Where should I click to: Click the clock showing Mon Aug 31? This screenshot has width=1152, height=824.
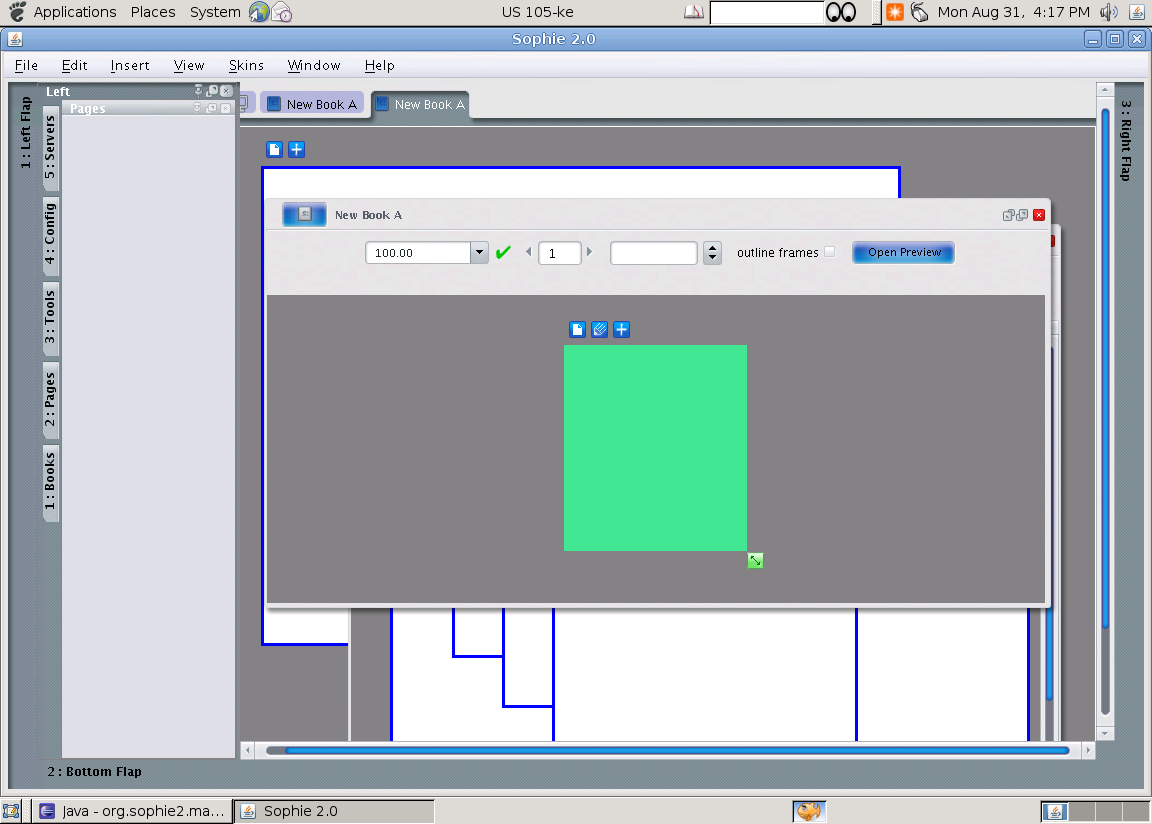point(1013,12)
